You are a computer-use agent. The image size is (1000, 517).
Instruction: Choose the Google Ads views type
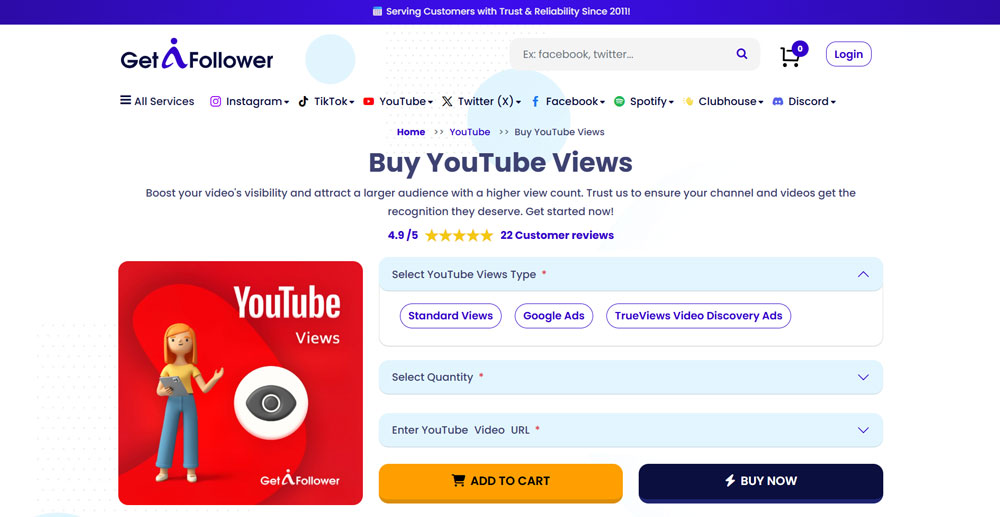553,316
